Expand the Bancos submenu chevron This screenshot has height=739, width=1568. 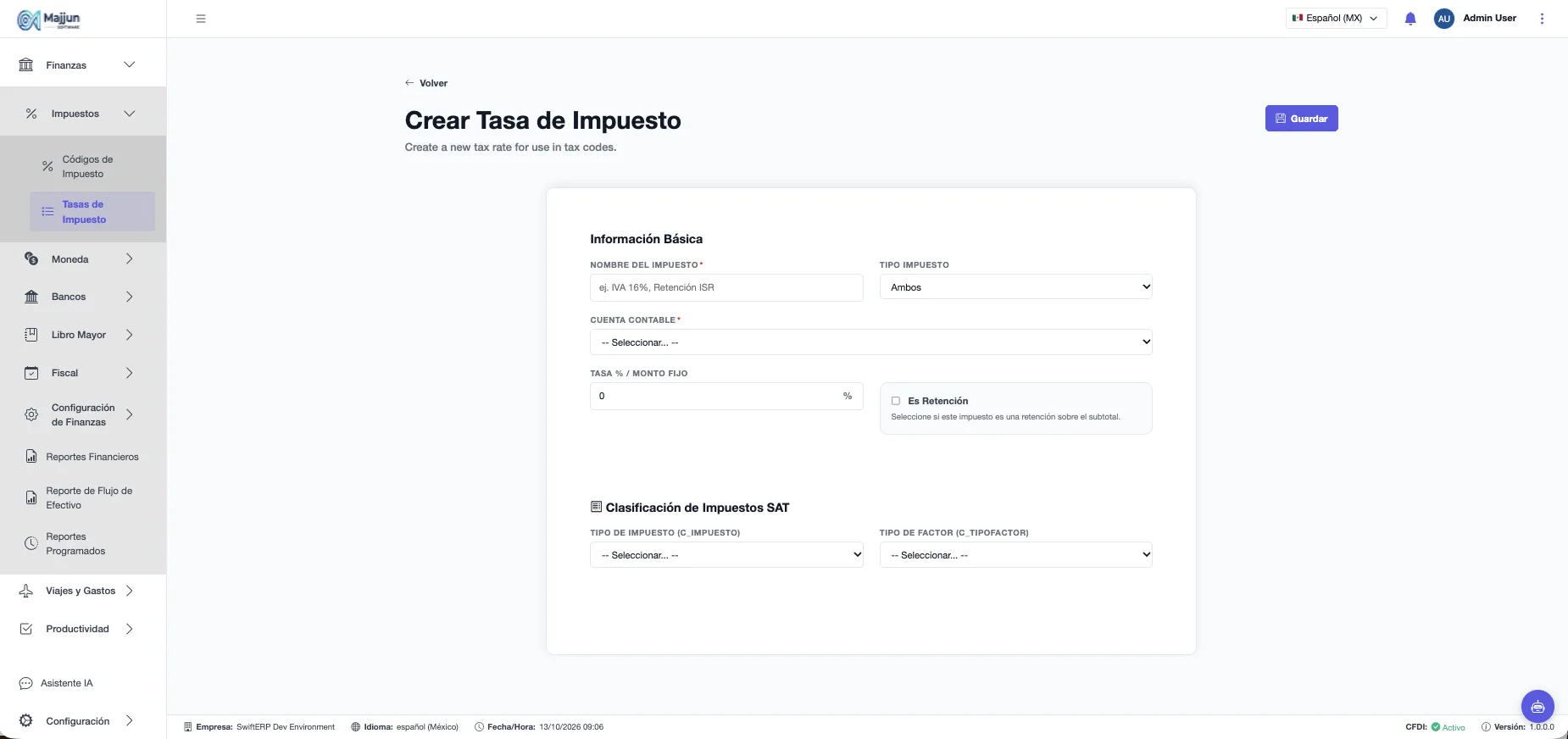[x=130, y=297]
